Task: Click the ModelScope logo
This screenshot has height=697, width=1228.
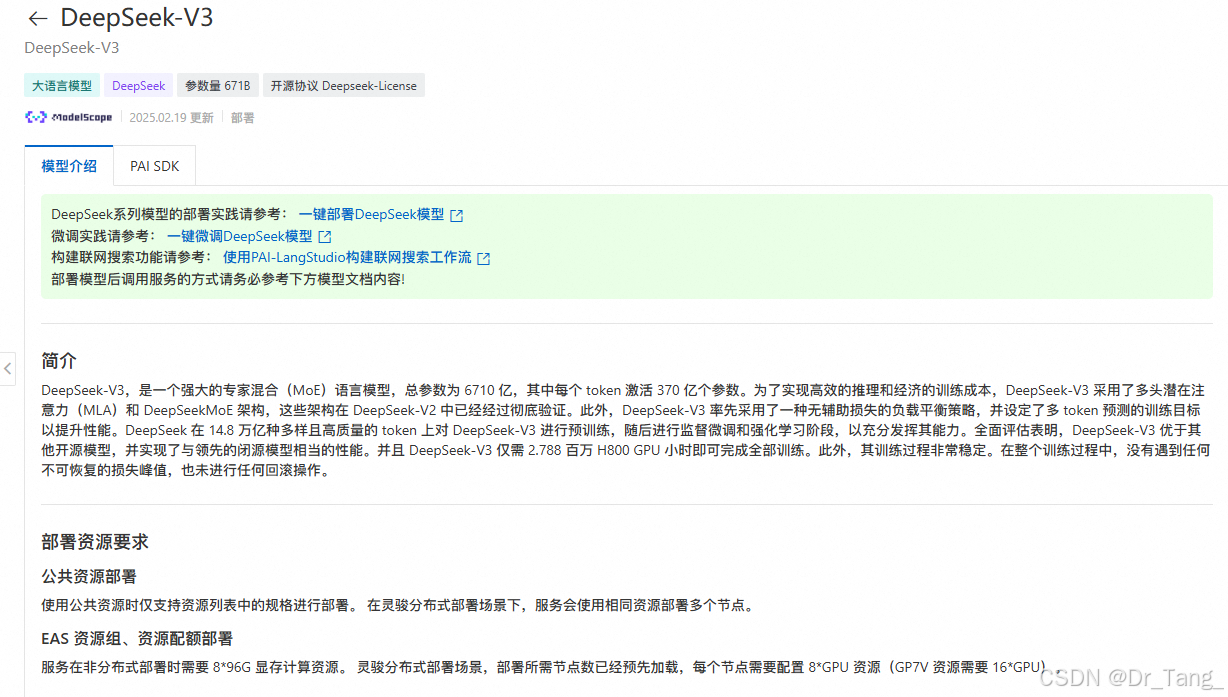Action: (x=68, y=117)
